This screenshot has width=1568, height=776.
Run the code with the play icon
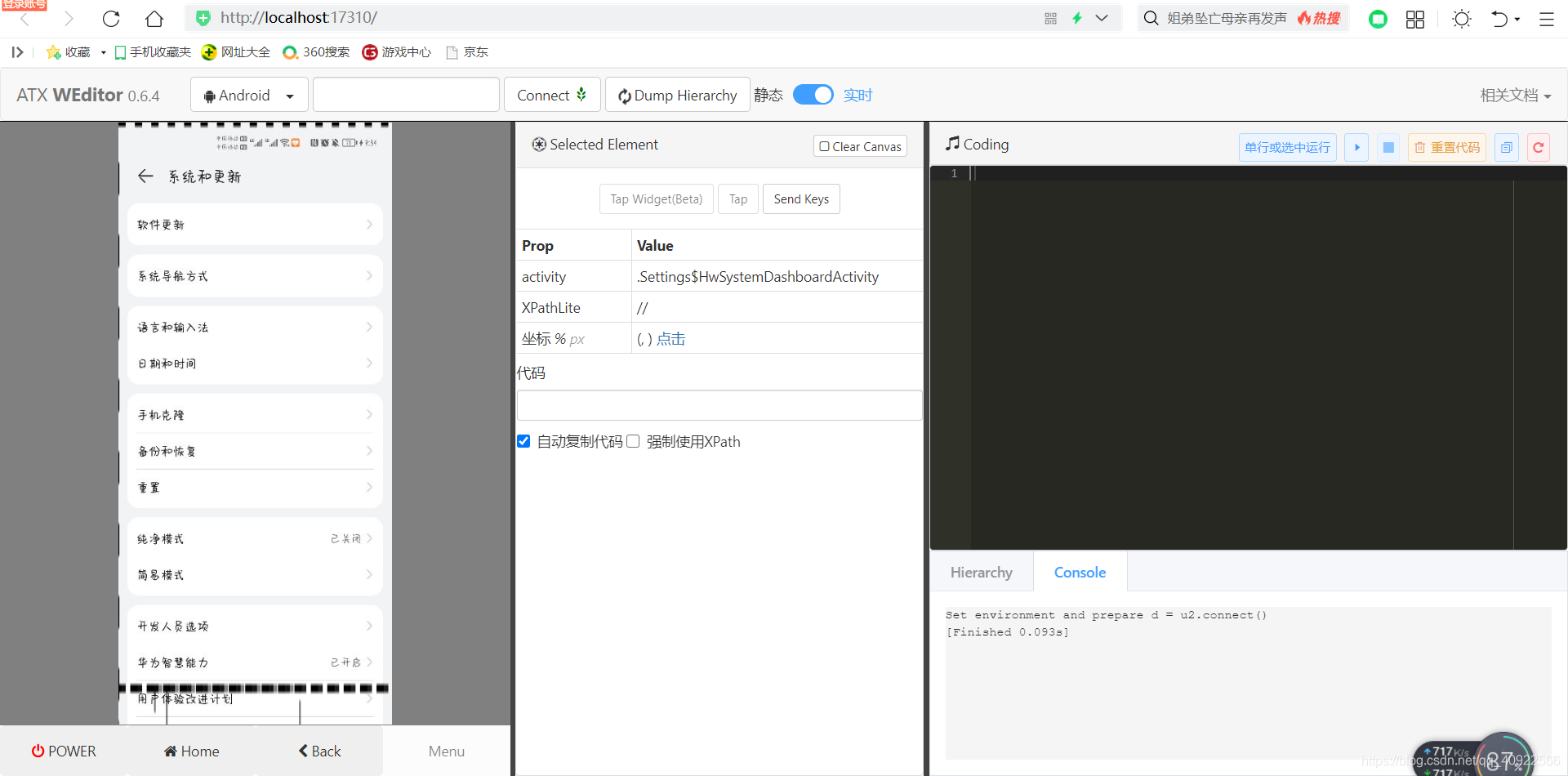[1356, 147]
